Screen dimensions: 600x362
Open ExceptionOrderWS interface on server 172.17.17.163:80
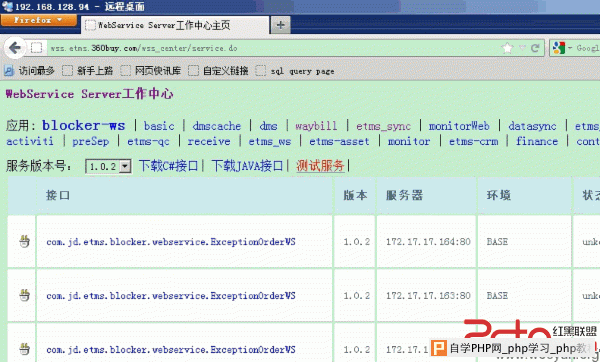(x=171, y=296)
